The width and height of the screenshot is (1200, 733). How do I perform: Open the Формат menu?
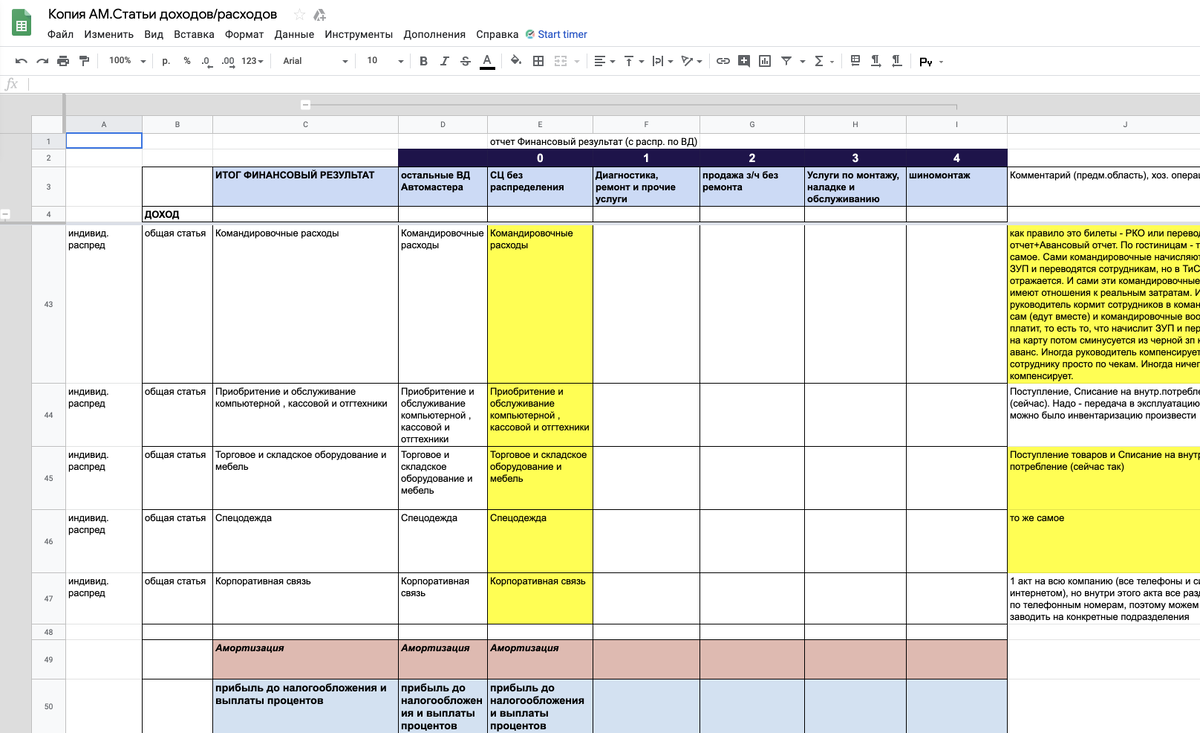point(244,34)
